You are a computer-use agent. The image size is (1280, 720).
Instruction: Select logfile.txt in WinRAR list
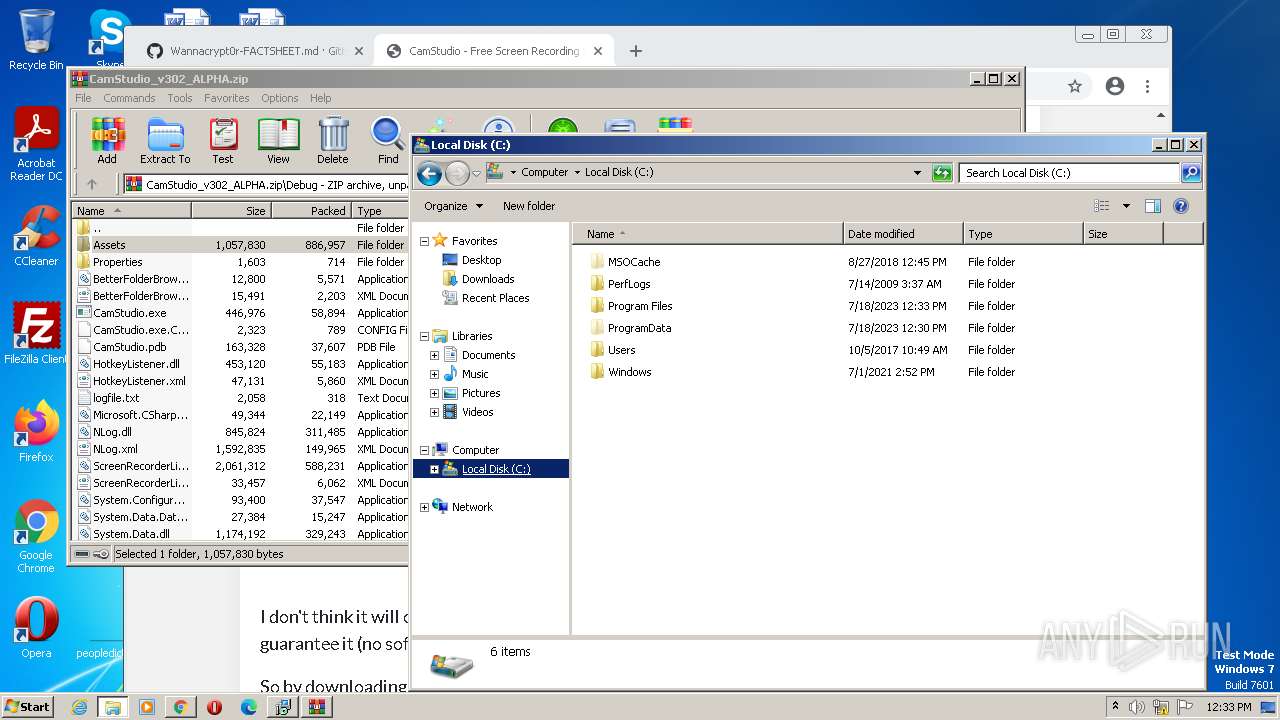[116, 398]
